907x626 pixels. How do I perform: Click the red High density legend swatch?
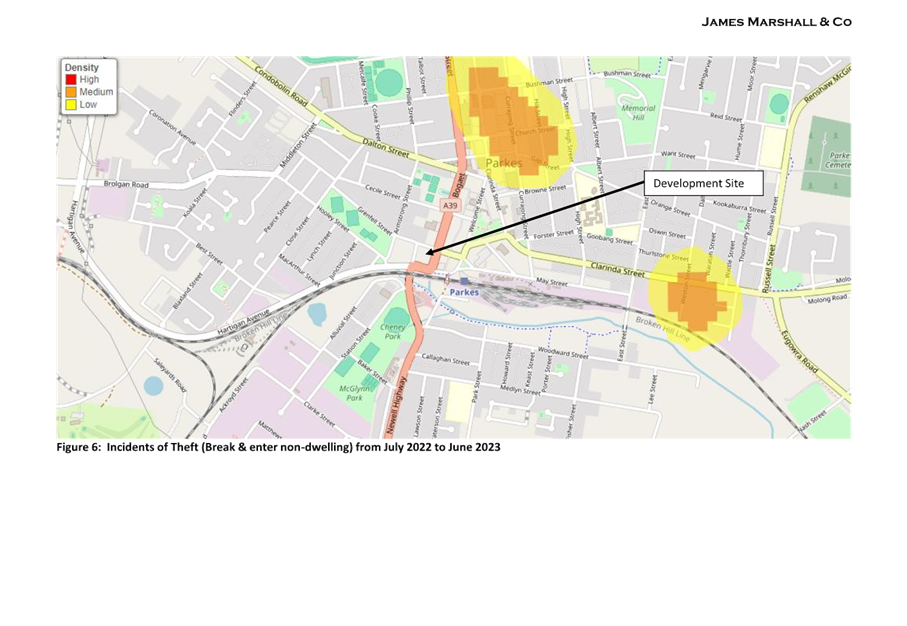tap(71, 79)
